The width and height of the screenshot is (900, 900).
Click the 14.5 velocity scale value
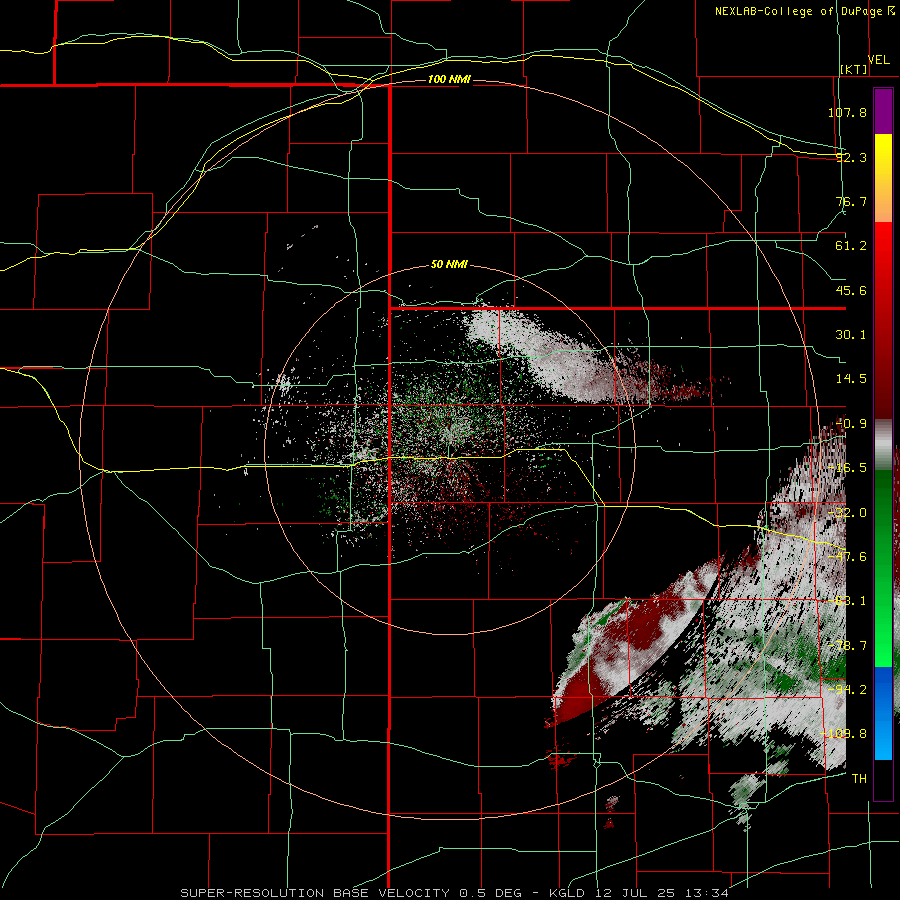pos(851,379)
